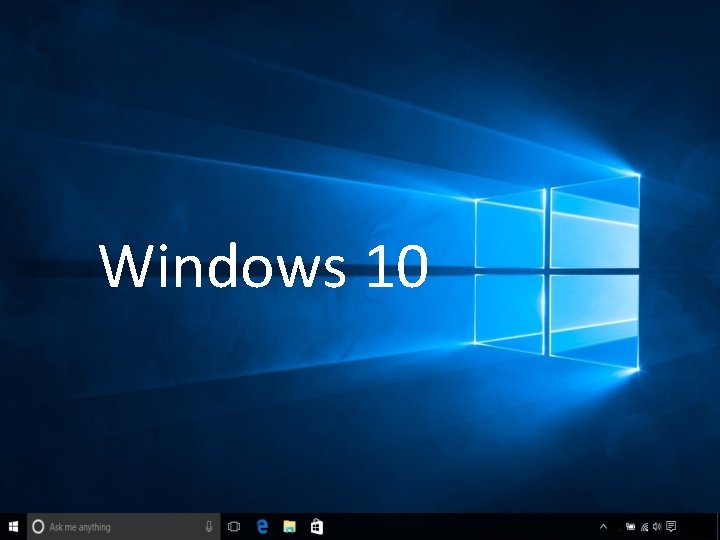
Task: Open the Action Center notifications icon
Action: coord(671,526)
